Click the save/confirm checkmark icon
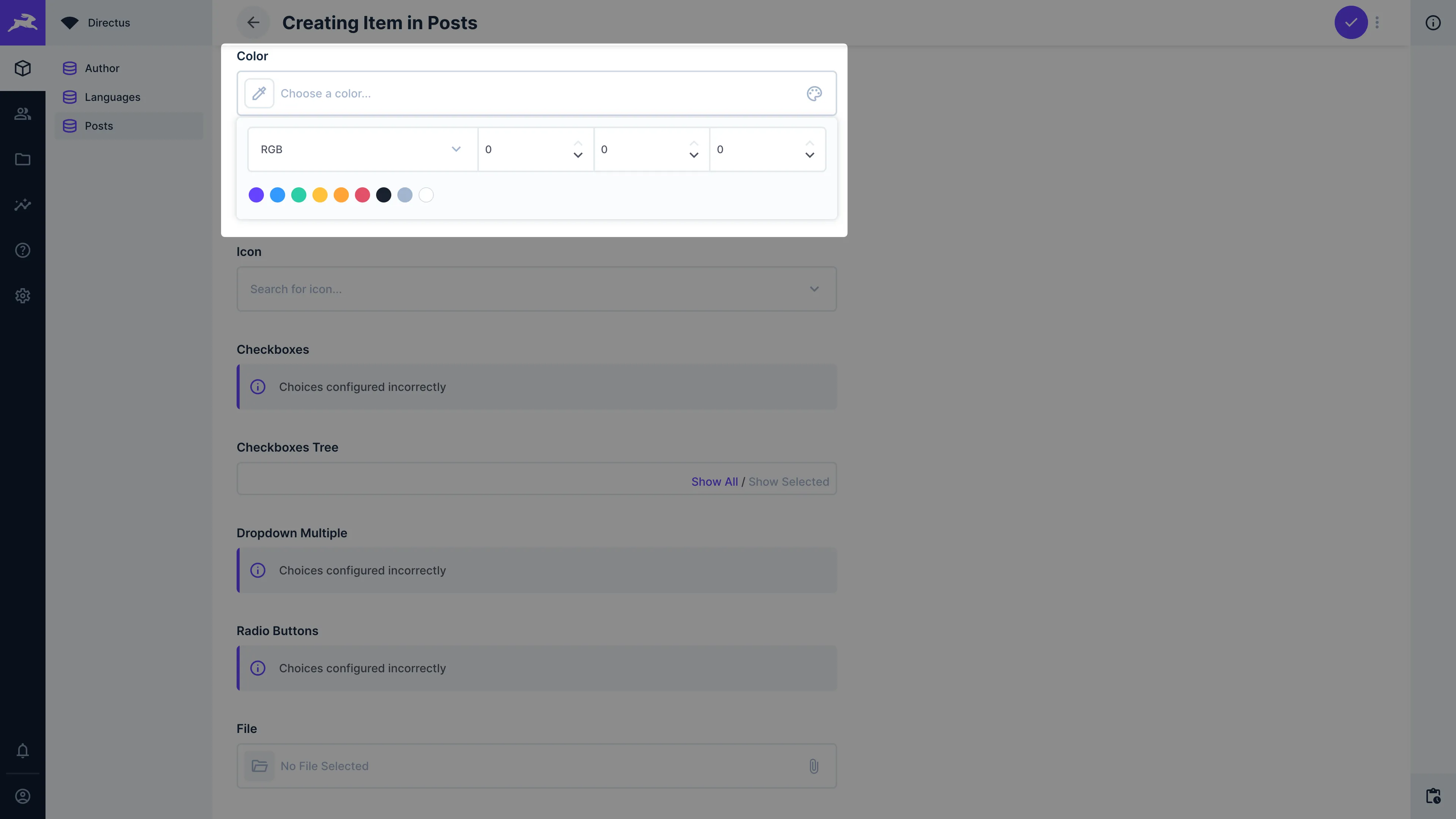 coord(1351,22)
